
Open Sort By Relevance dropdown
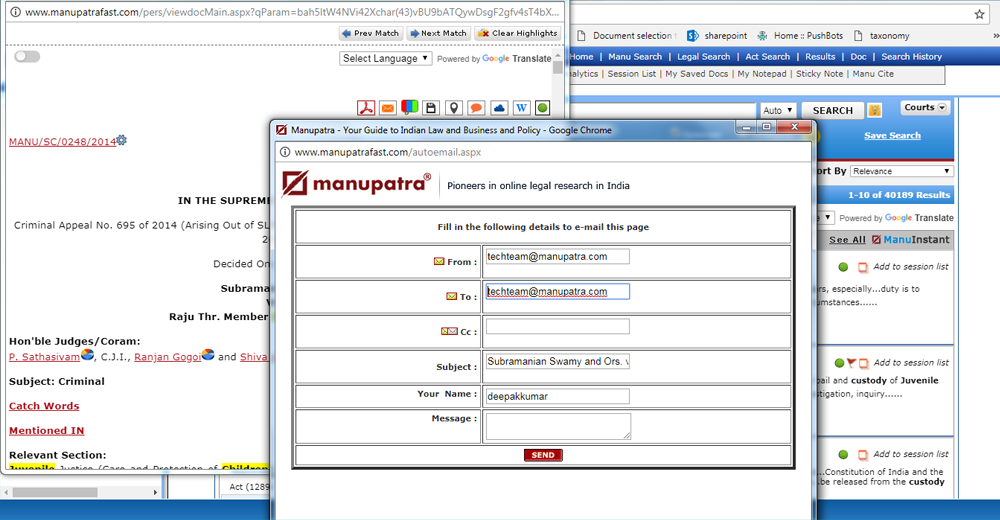902,171
